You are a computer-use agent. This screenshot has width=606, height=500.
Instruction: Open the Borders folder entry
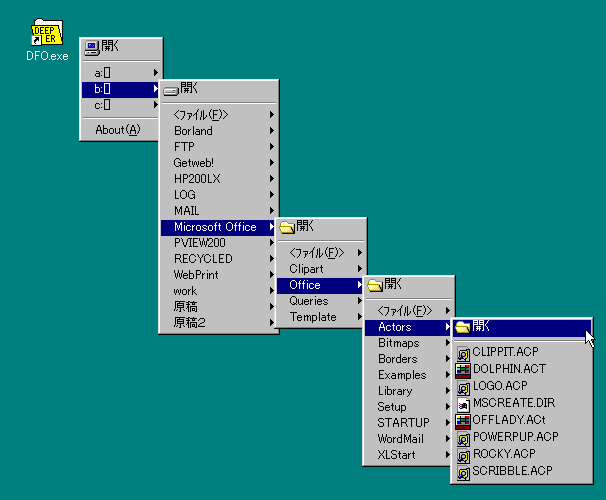pos(409,359)
